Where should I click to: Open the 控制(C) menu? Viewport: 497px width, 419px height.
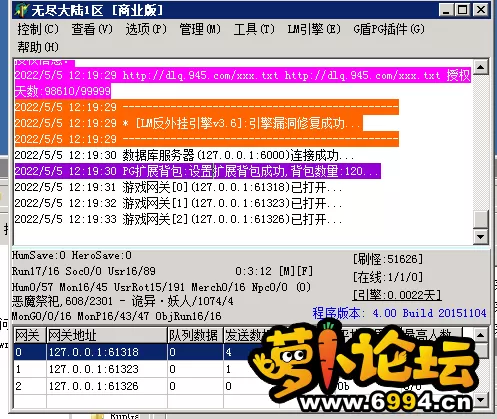38,29
